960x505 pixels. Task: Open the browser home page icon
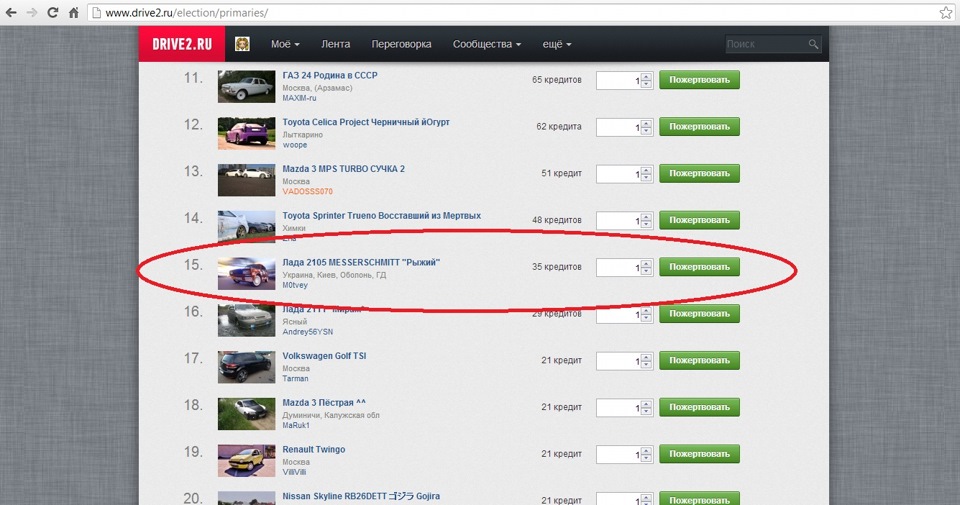tap(73, 12)
